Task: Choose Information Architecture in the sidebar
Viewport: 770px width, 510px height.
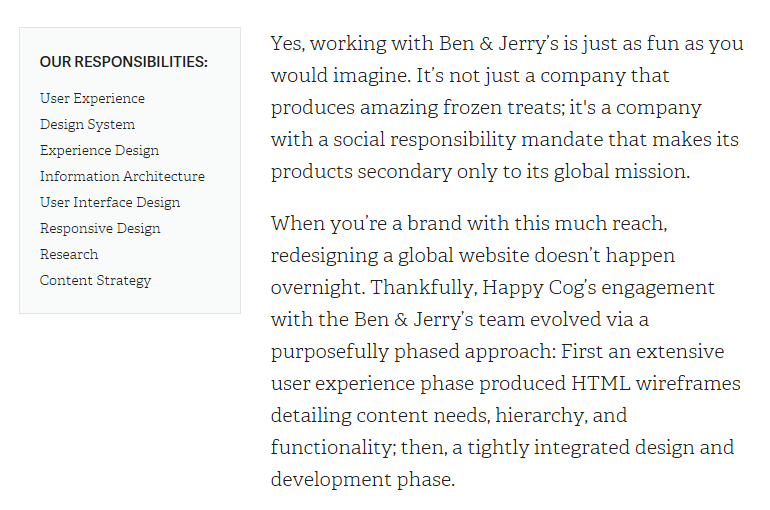Action: click(x=122, y=176)
